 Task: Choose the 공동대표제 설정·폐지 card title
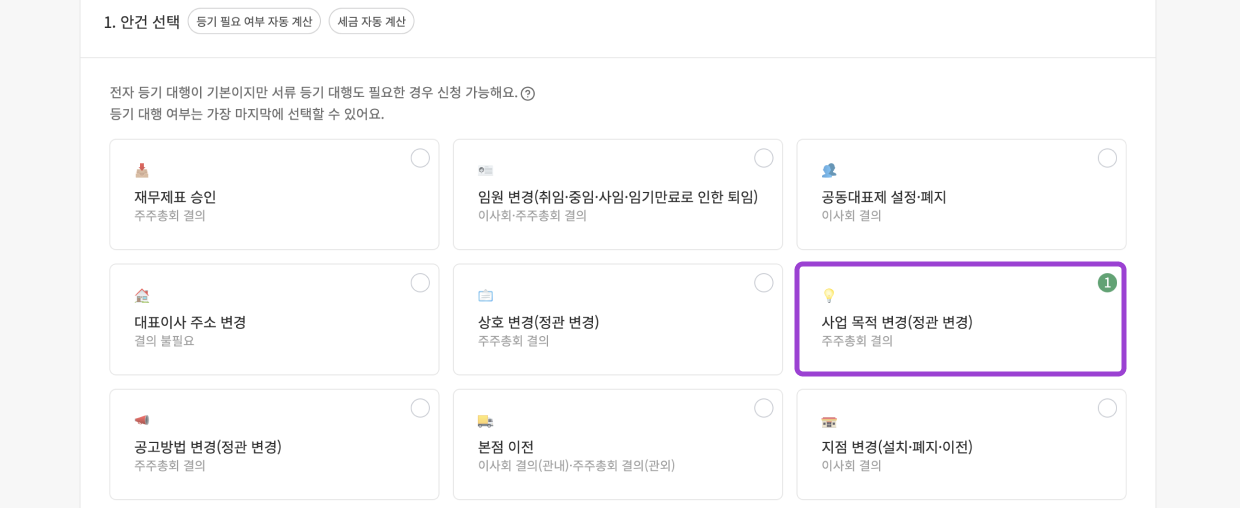pos(883,197)
